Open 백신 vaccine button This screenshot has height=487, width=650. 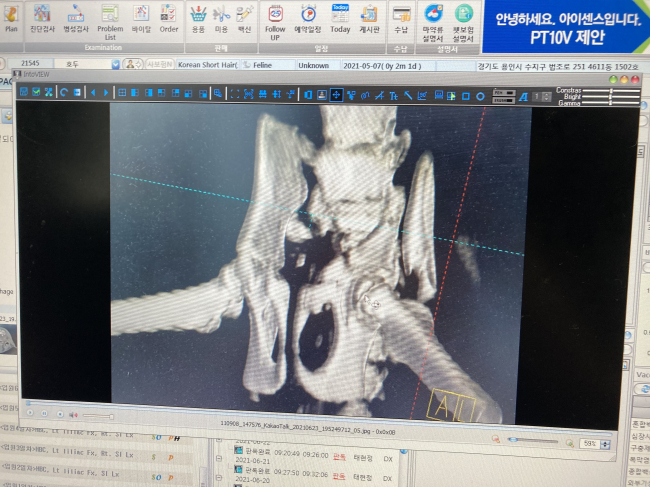point(244,19)
